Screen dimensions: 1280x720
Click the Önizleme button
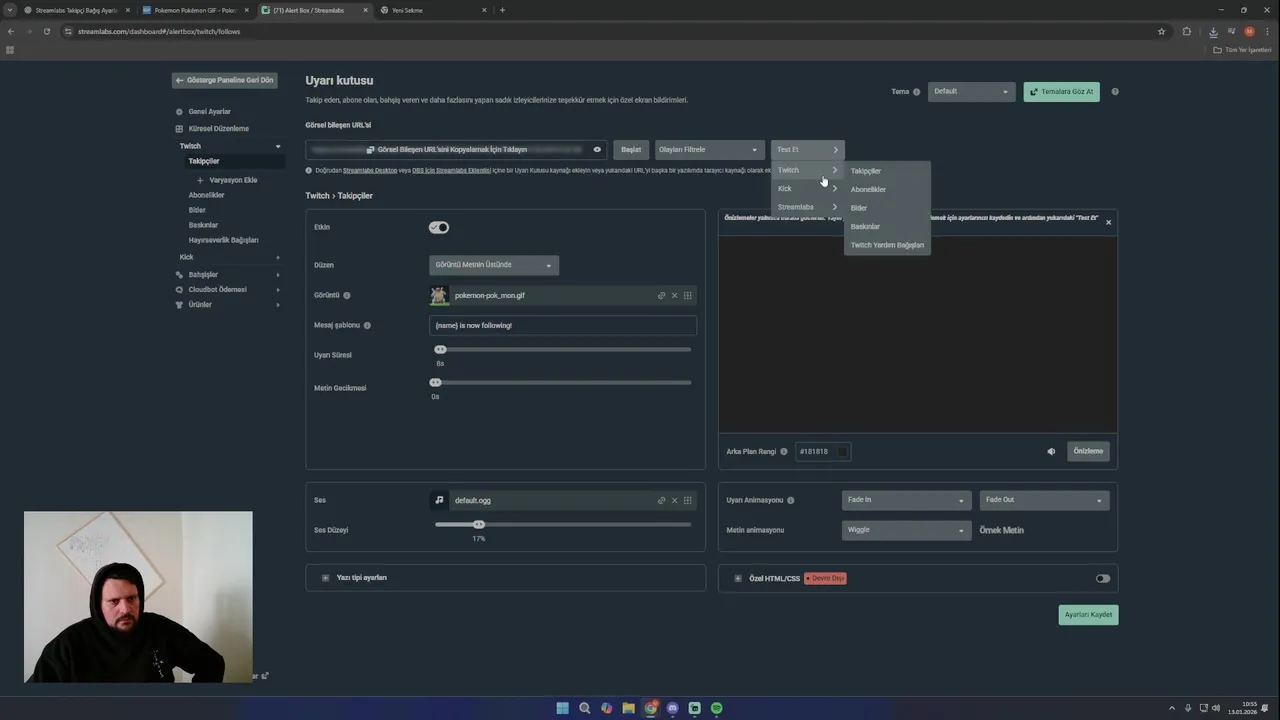[x=1088, y=452]
